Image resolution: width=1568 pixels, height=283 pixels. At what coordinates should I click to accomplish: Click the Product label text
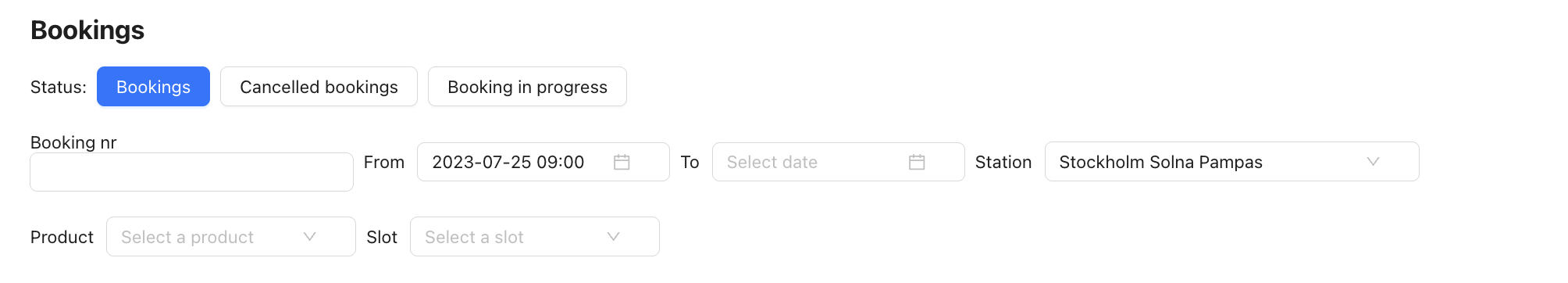[62, 237]
